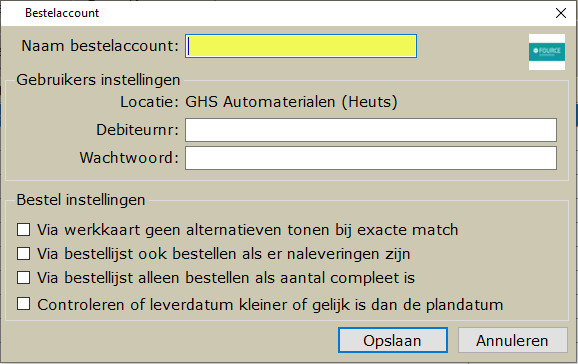Click the 'Debiteurnr:' label
578x364 pixels.
(x=137, y=130)
